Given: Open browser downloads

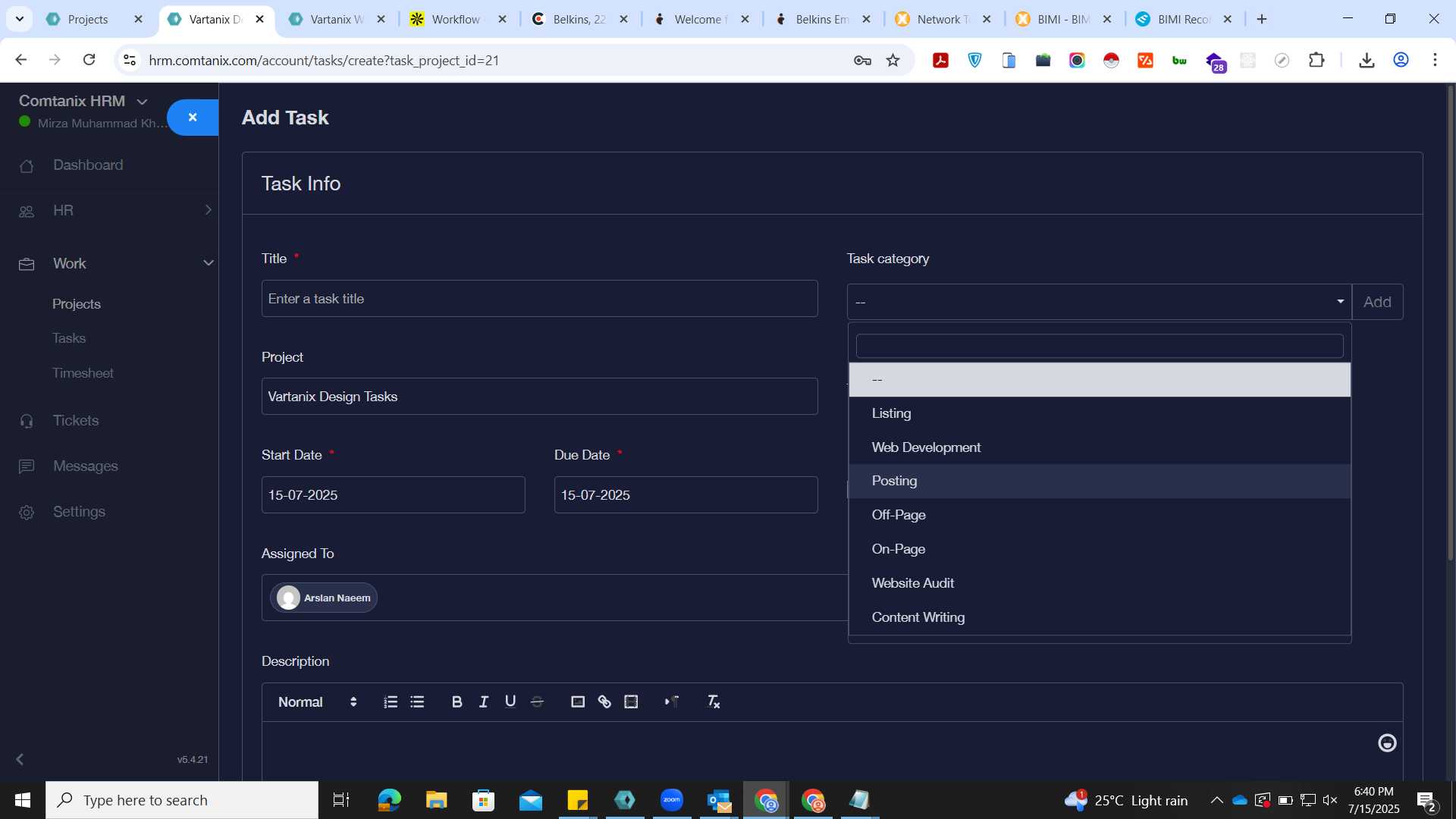Looking at the screenshot, I should pyautogui.click(x=1367, y=60).
